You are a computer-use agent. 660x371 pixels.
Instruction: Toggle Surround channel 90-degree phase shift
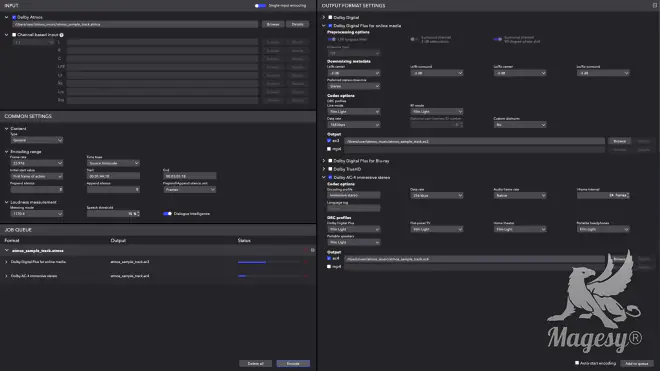pyautogui.click(x=498, y=40)
